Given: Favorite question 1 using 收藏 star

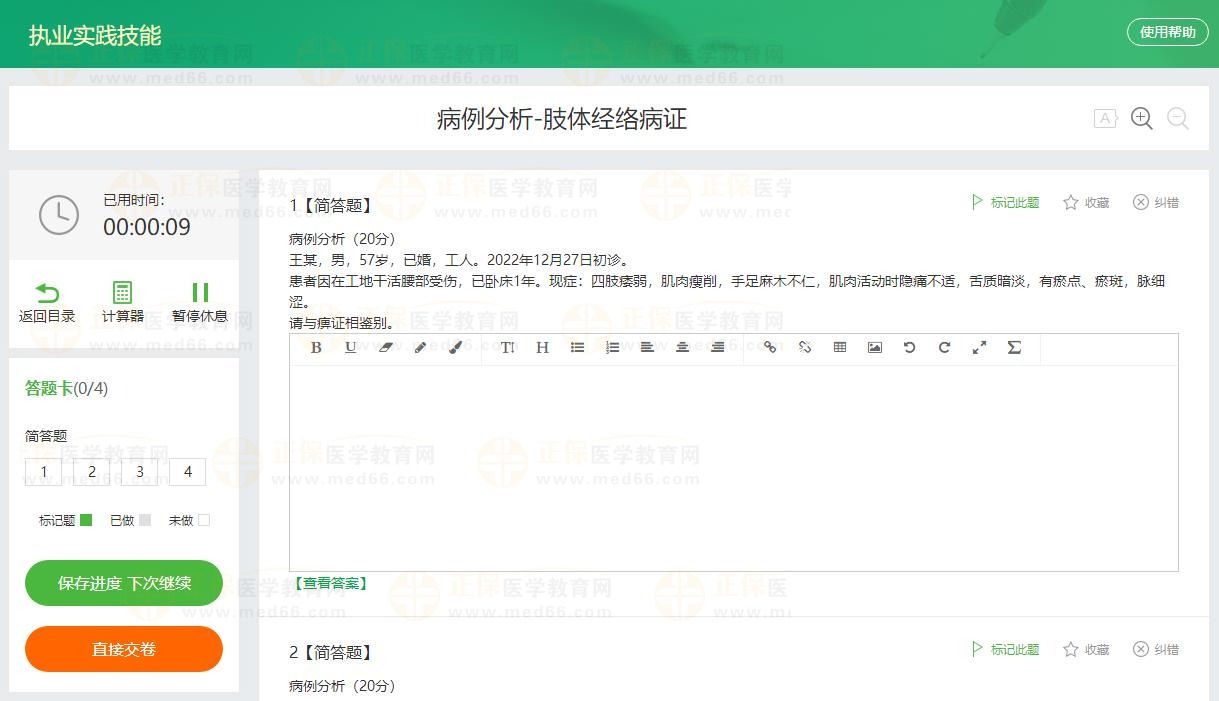Looking at the screenshot, I should pyautogui.click(x=1086, y=203).
